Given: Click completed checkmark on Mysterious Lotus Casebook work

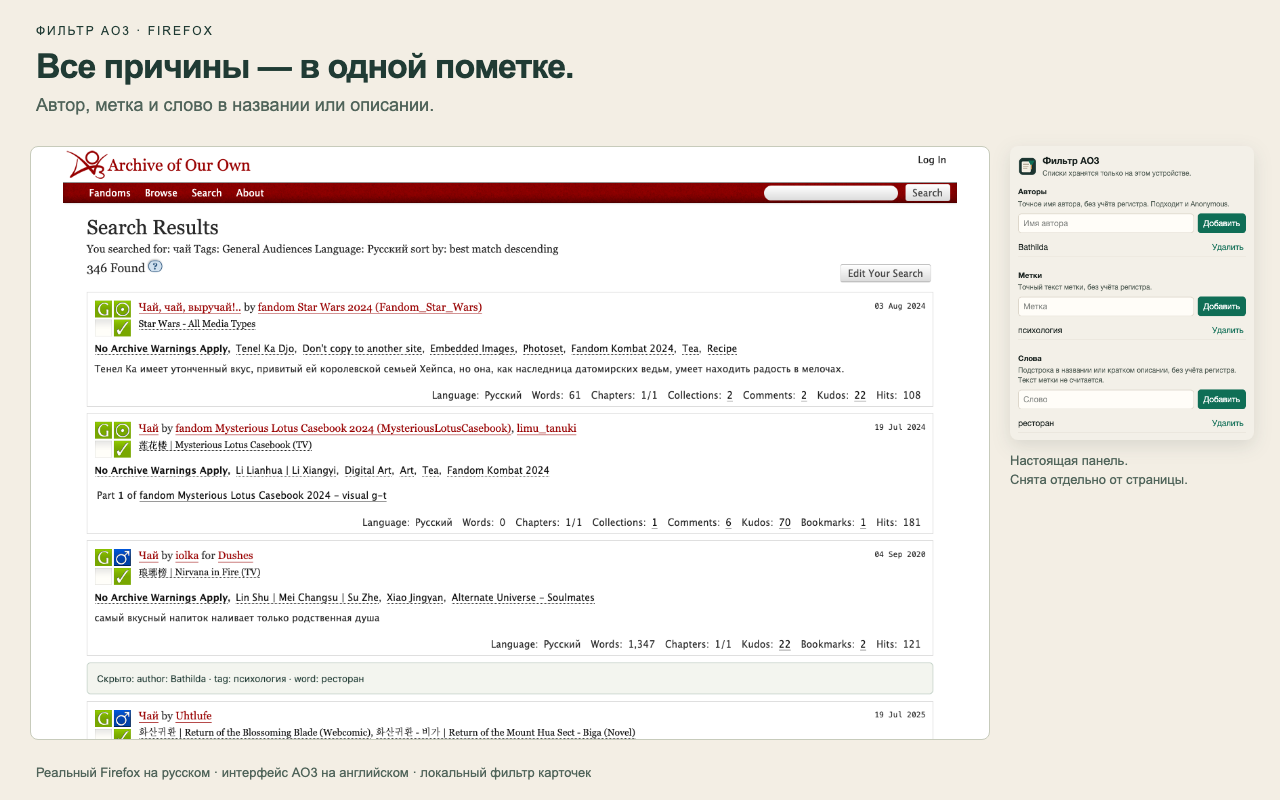Looking at the screenshot, I should point(123,450).
